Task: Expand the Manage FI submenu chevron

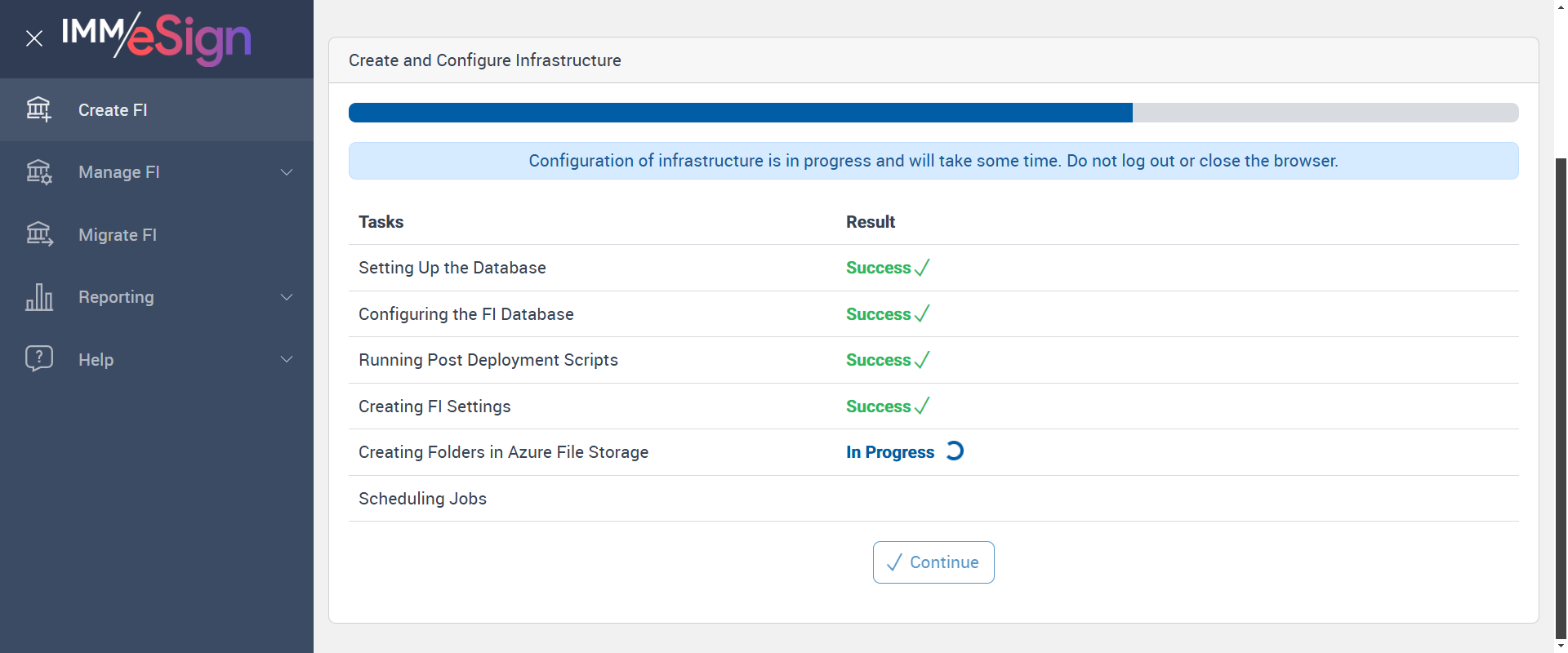Action: click(287, 172)
